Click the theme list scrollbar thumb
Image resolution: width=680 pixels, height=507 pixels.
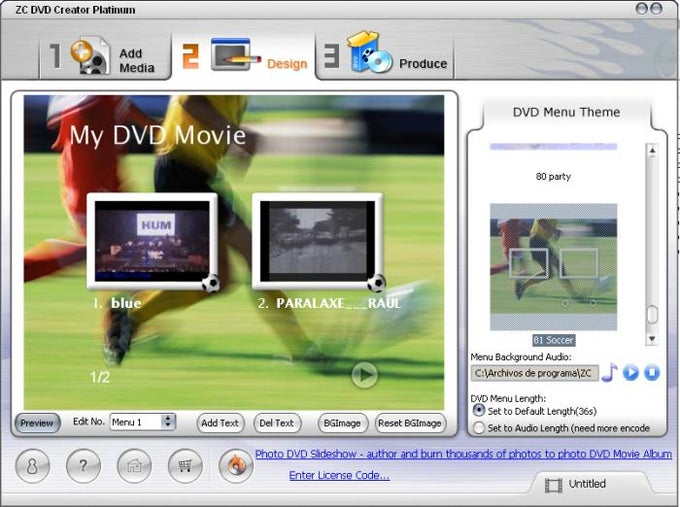[x=652, y=314]
